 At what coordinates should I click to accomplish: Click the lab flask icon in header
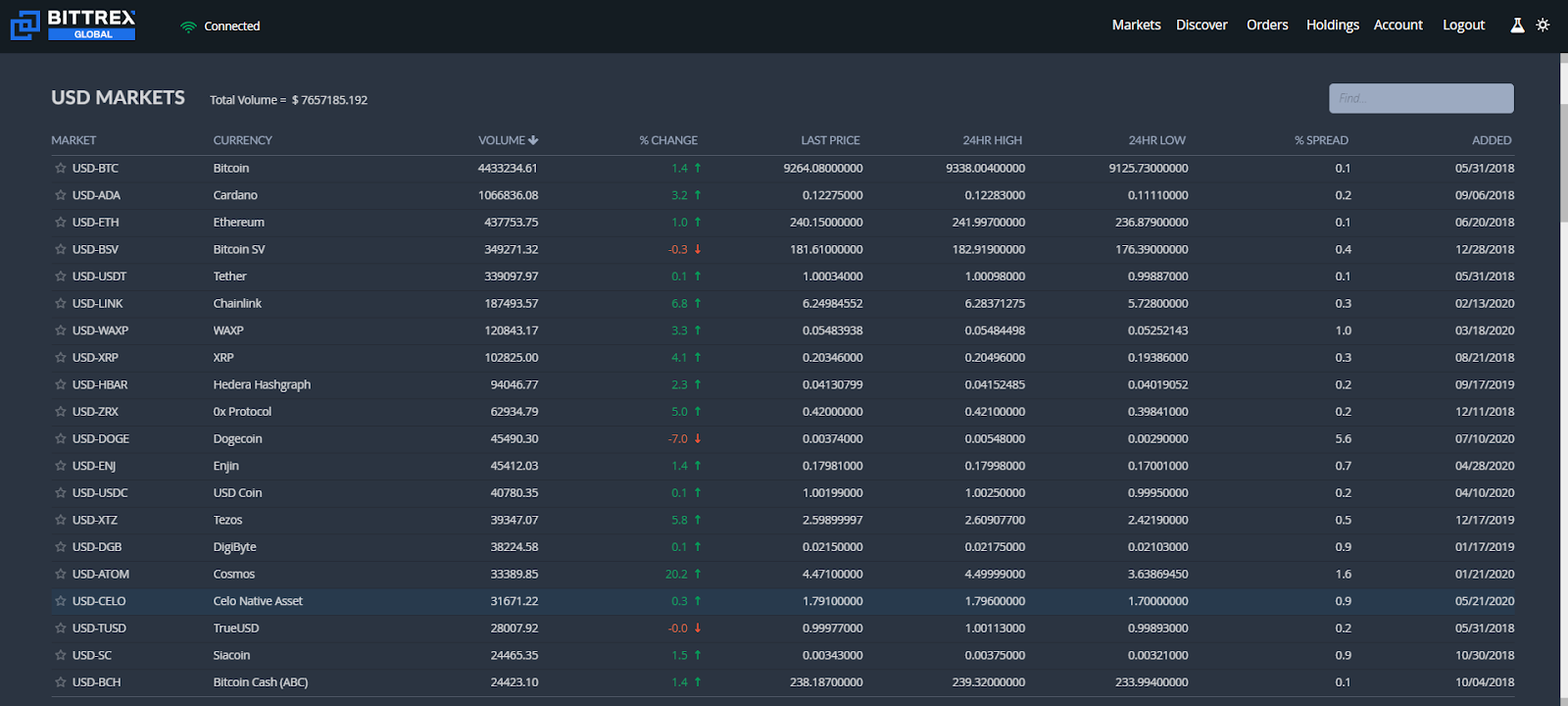[x=1517, y=25]
